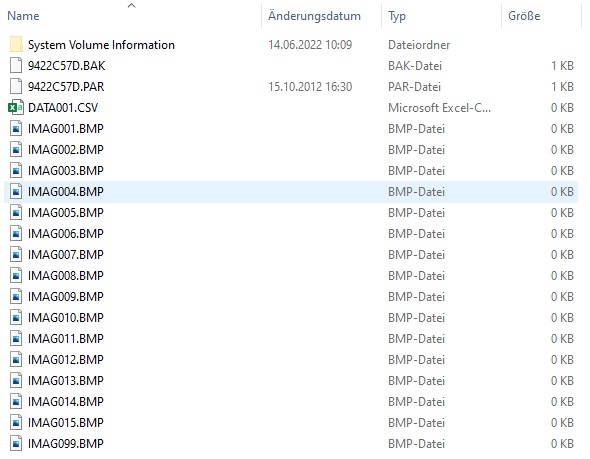Sort by the Name column header
The height and width of the screenshot is (459, 590).
(x=23, y=16)
